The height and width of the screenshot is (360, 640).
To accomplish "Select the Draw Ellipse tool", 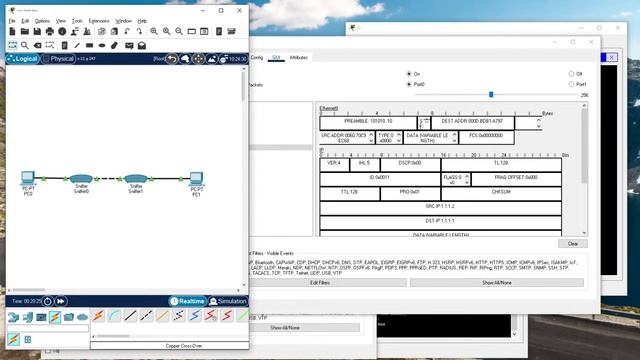I will click(102, 45).
